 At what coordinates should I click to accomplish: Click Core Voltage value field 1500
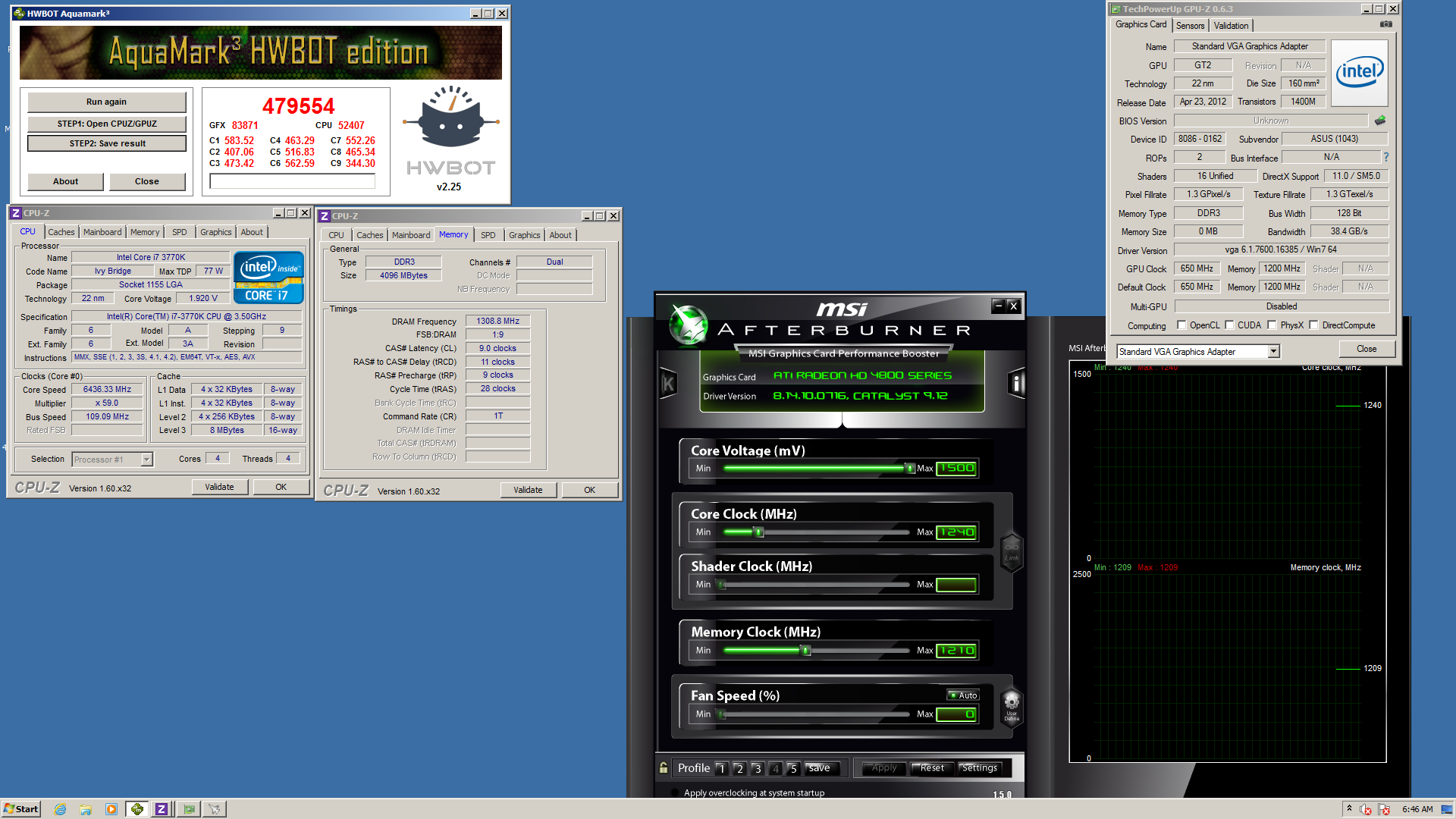click(955, 468)
